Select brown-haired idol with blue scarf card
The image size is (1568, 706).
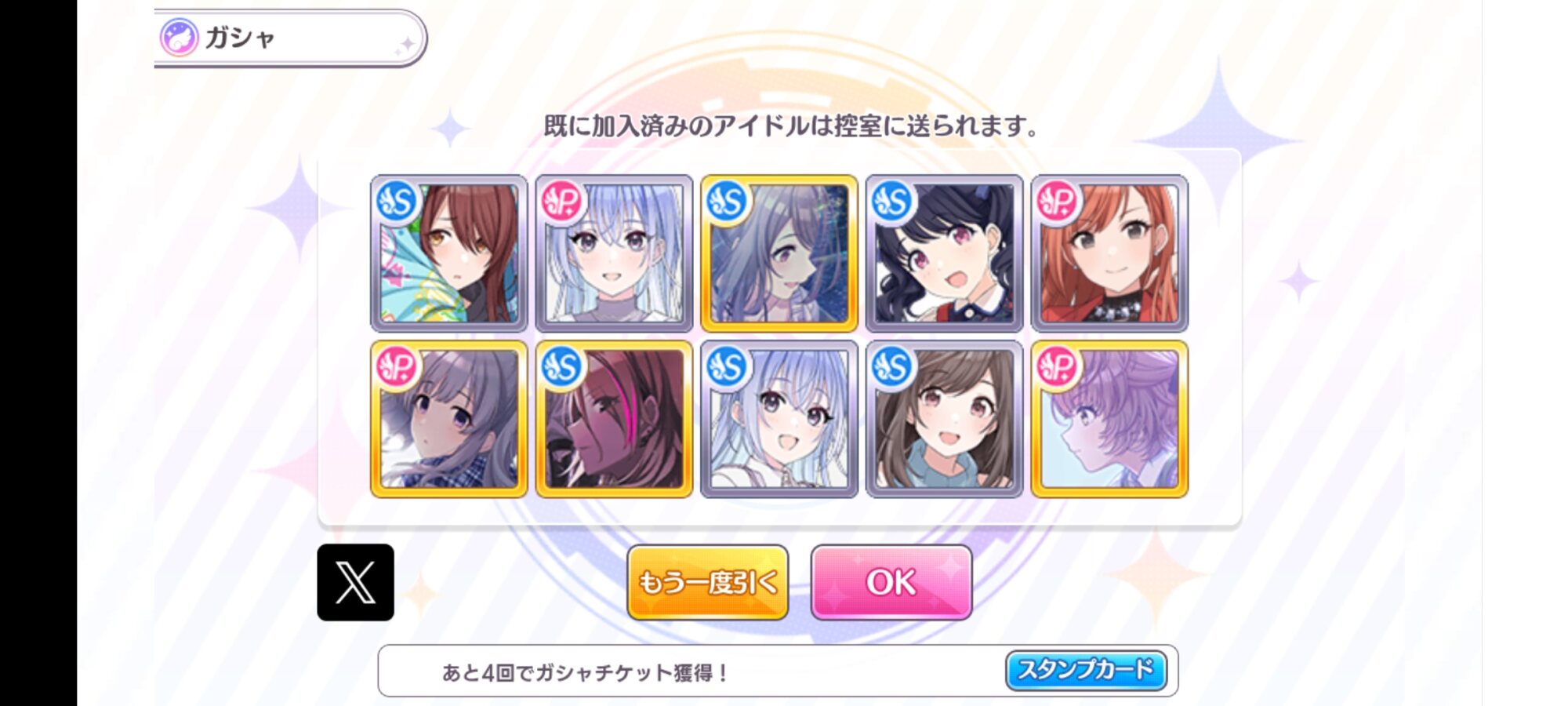[x=944, y=419]
